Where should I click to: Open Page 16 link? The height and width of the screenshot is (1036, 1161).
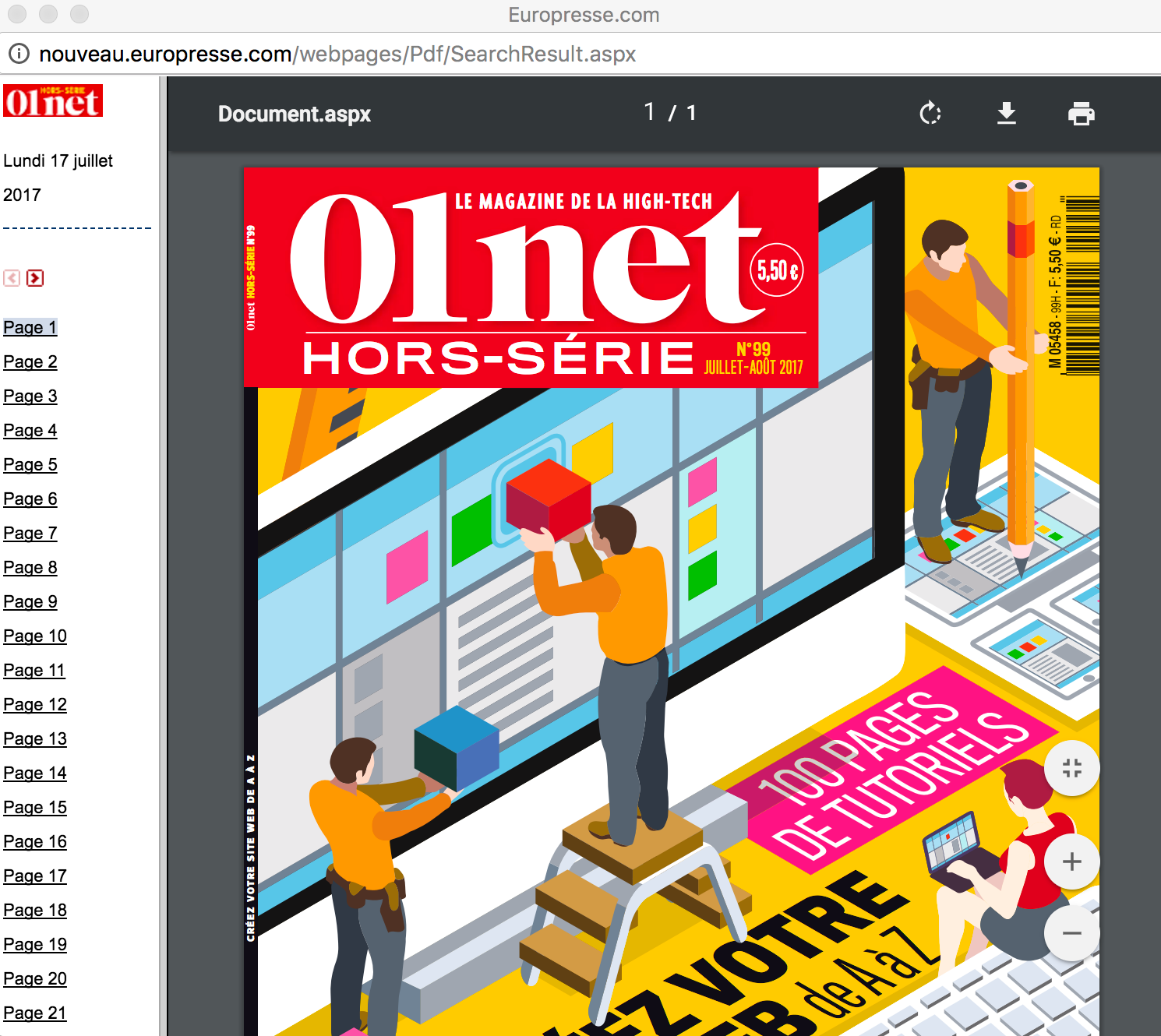[35, 841]
